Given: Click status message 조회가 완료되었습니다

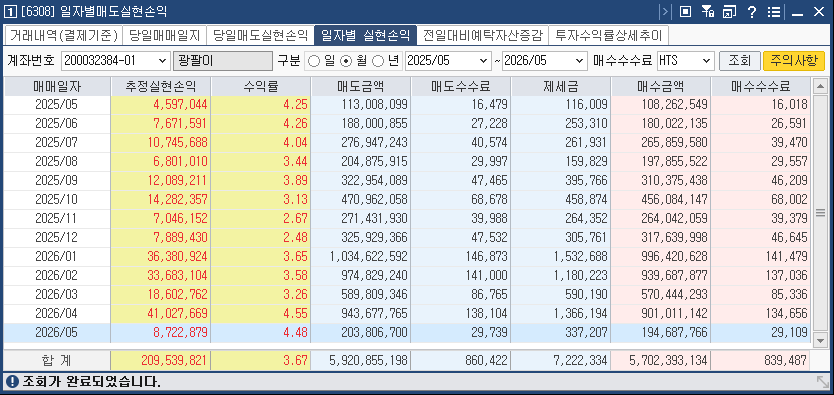Looking at the screenshot, I should click(x=91, y=381).
